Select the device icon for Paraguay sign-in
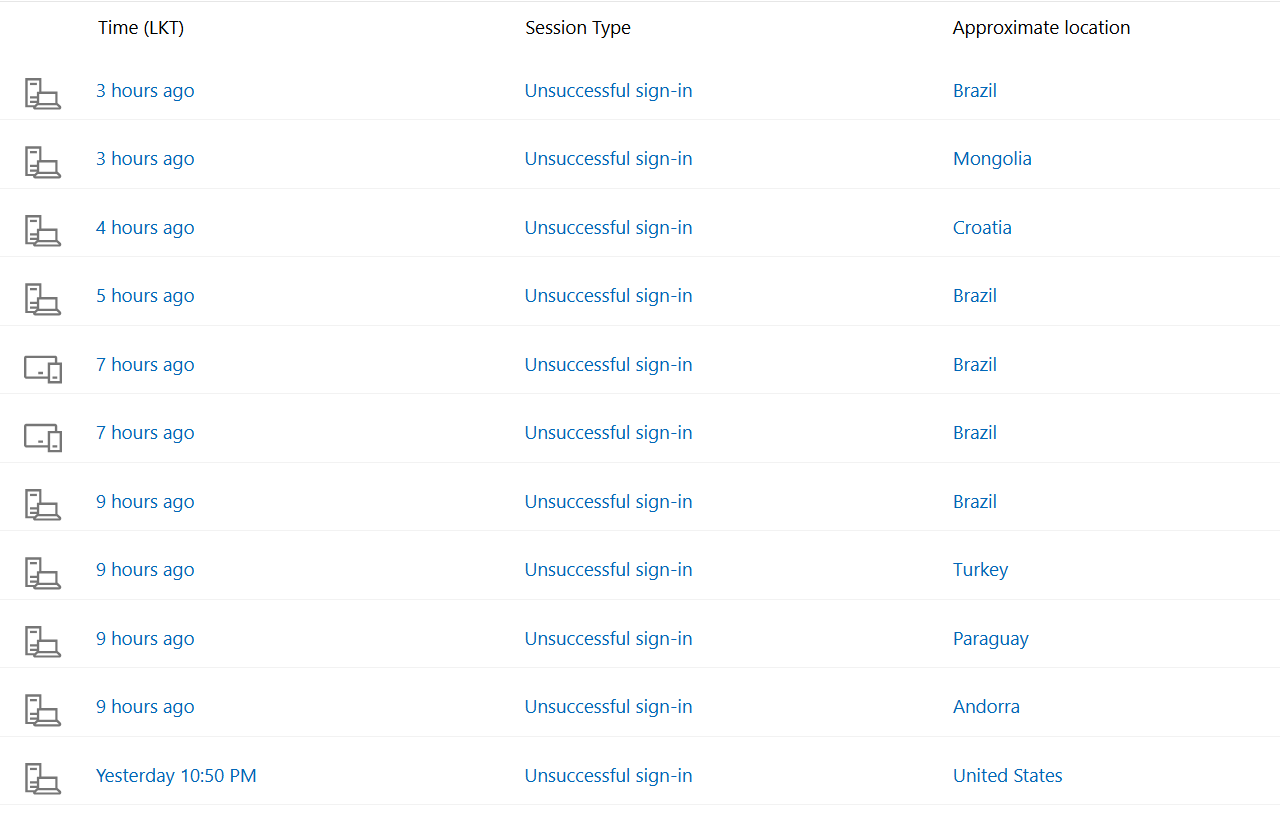The image size is (1280, 813). pos(42,641)
